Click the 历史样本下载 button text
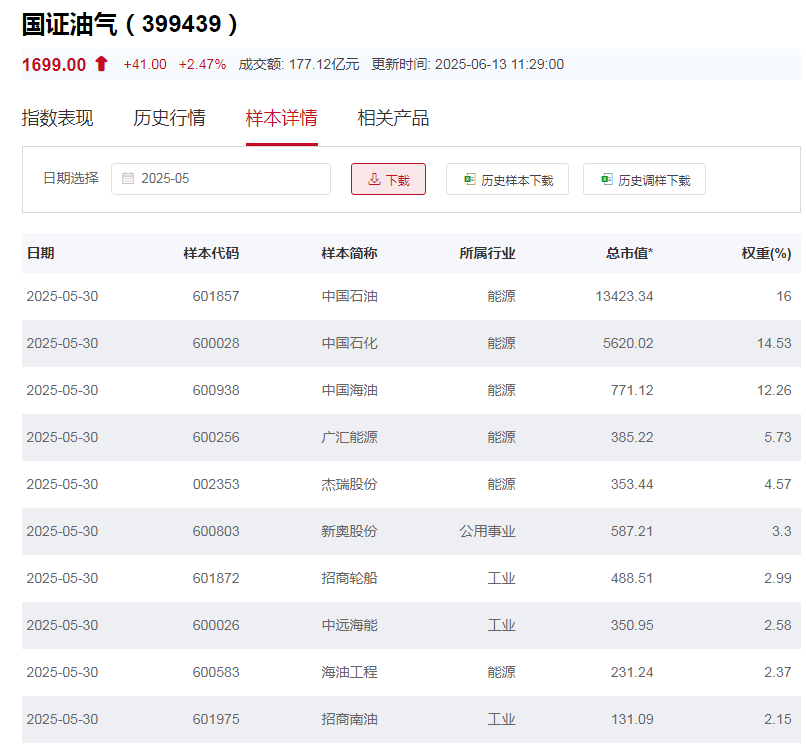 tap(517, 181)
